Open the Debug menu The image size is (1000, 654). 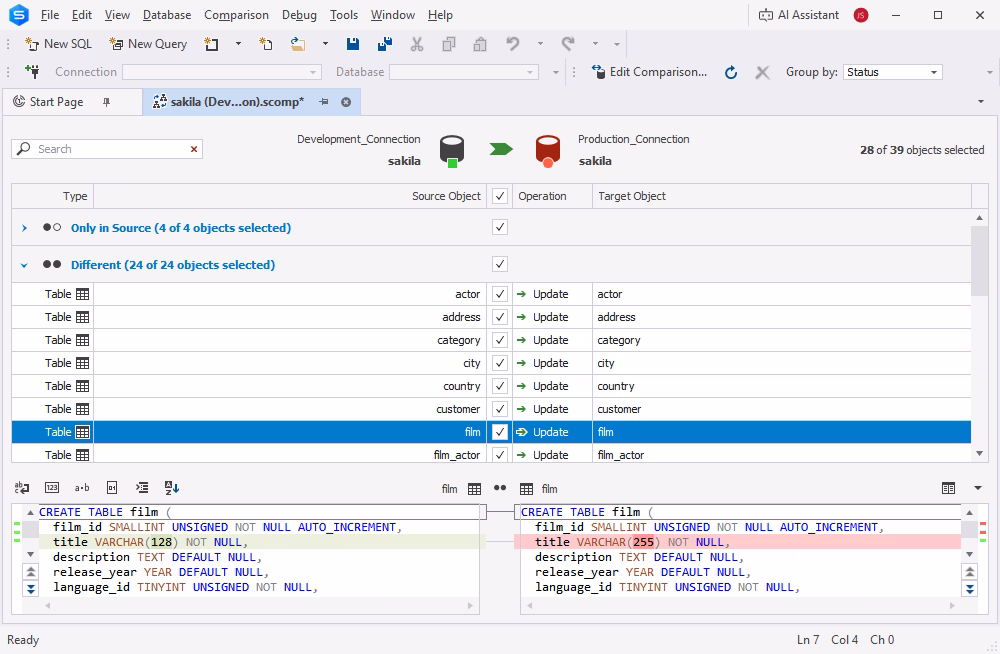299,15
